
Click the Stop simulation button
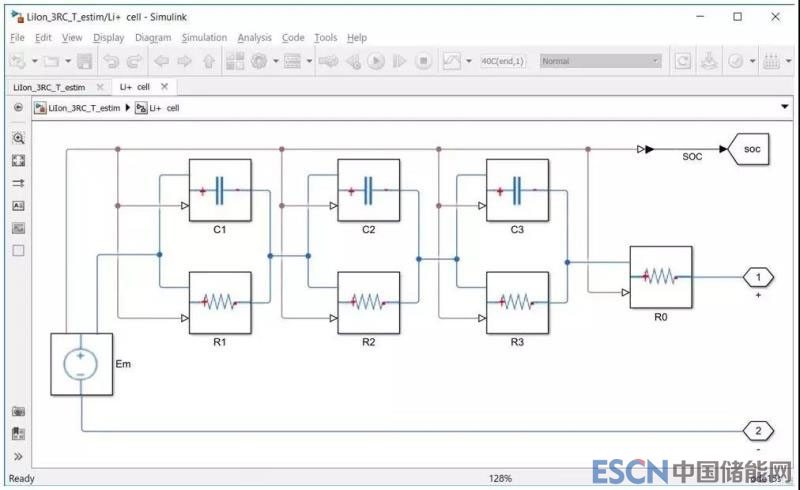pyautogui.click(x=423, y=61)
